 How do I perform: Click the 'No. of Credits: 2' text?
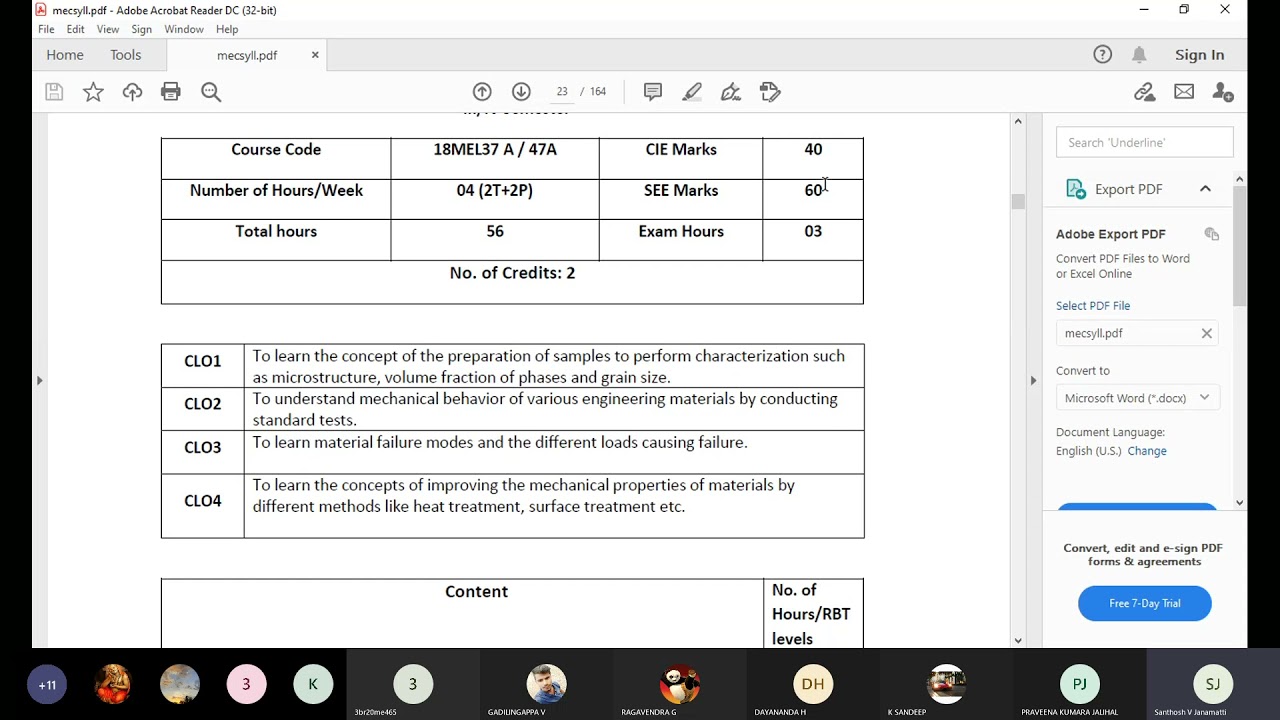512,273
